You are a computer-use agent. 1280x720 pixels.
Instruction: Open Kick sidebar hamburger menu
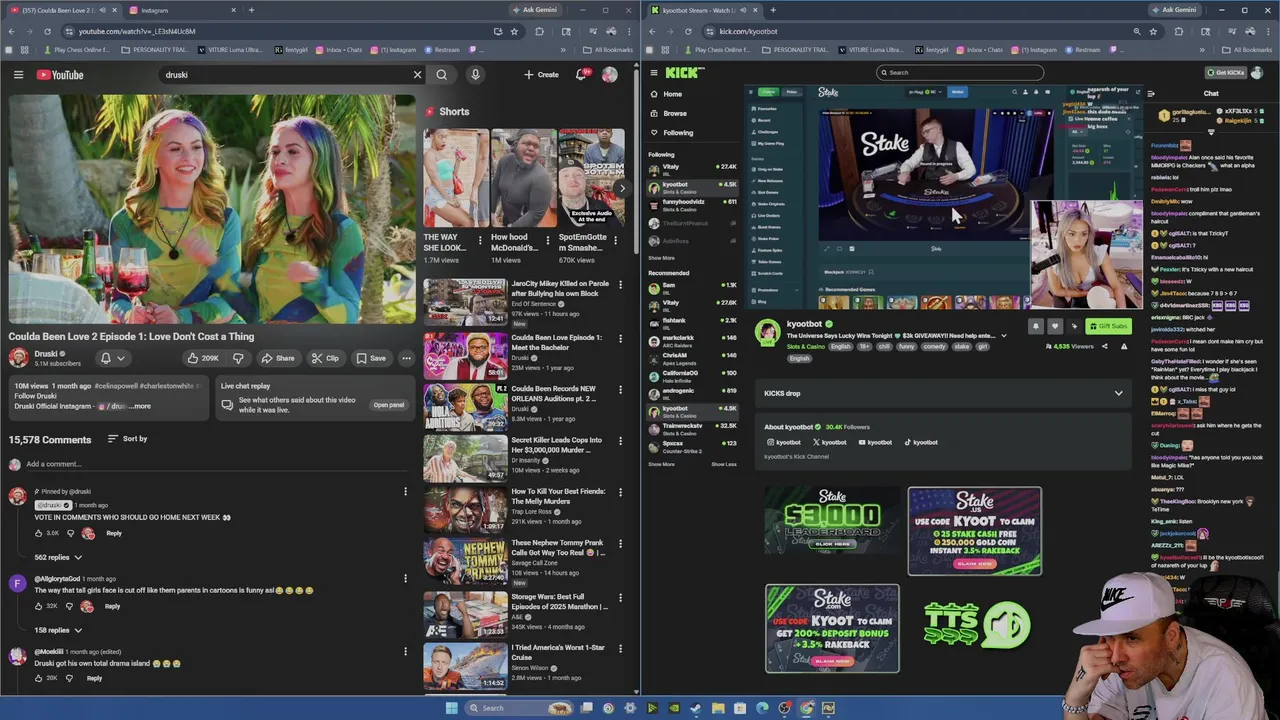[654, 73]
